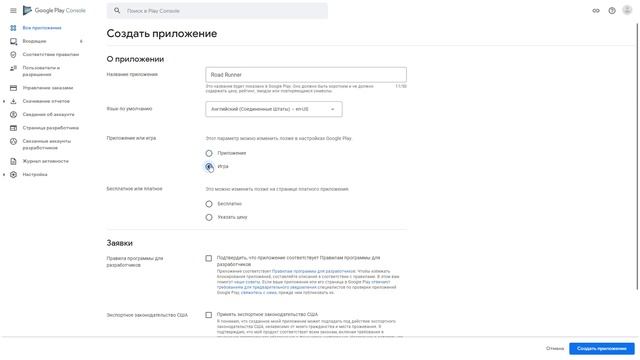
Task: Click the All apps (Все приложения) grid icon
Action: 13,28
